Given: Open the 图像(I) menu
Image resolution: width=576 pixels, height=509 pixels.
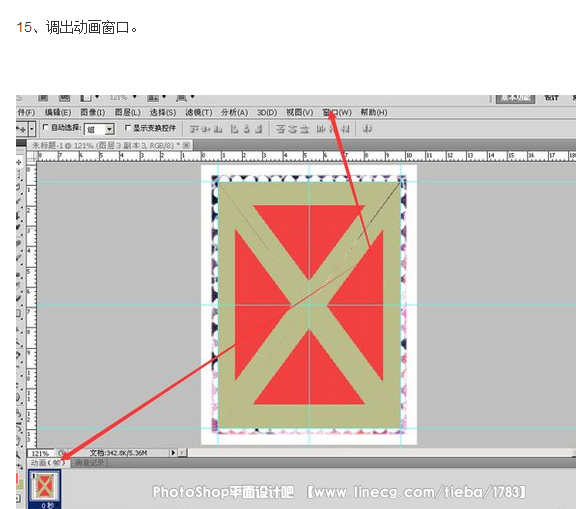Looking at the screenshot, I should [x=93, y=112].
